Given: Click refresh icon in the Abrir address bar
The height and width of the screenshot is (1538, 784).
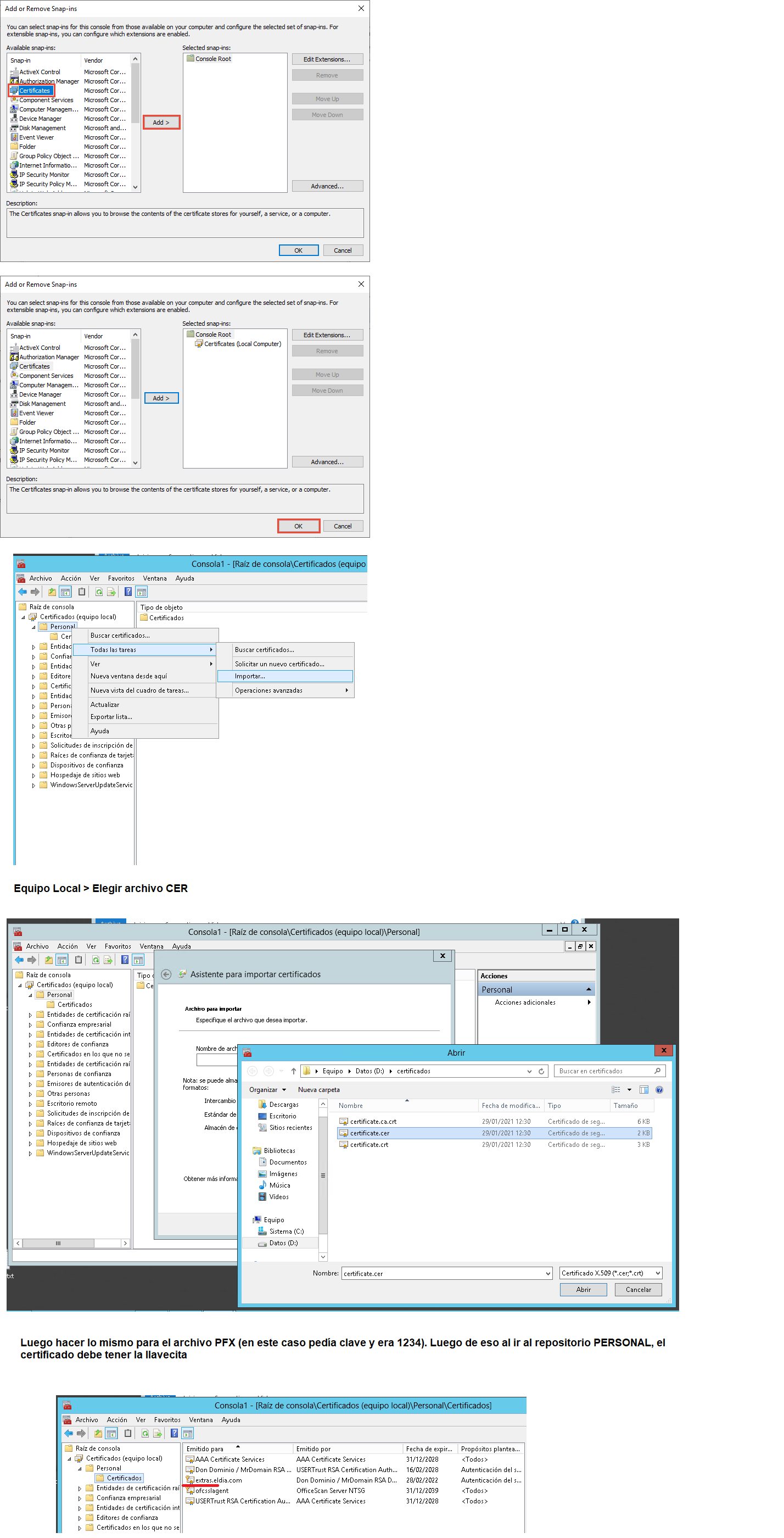Looking at the screenshot, I should tap(541, 1071).
